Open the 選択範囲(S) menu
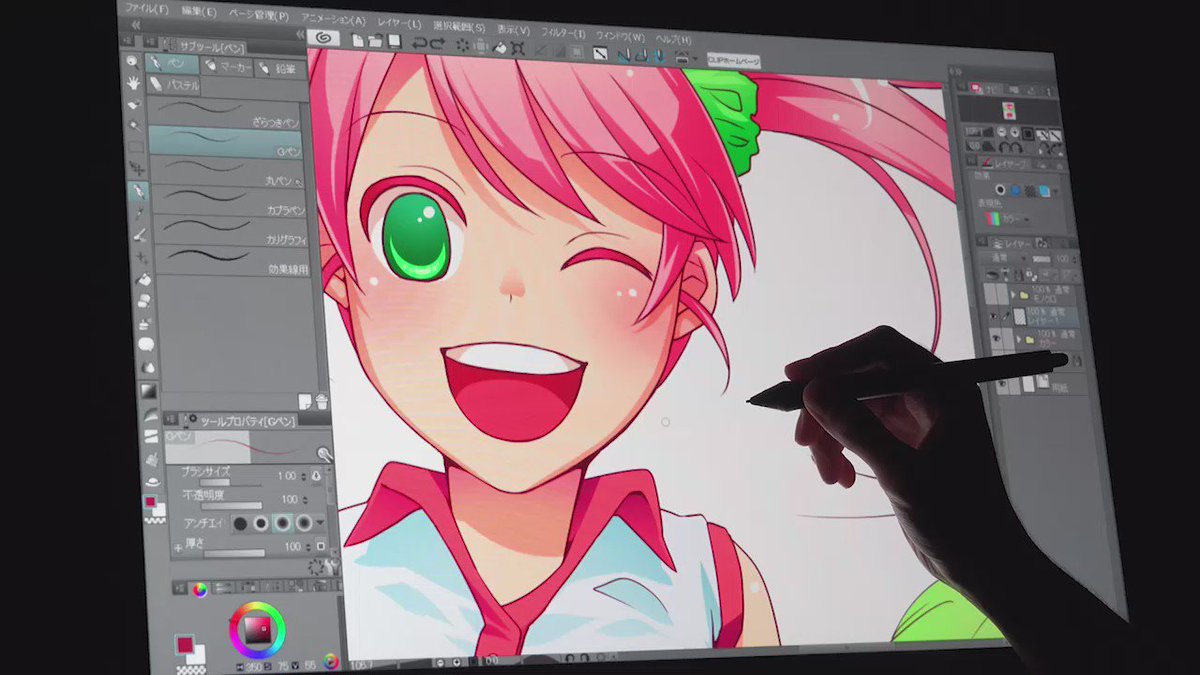 (x=458, y=25)
